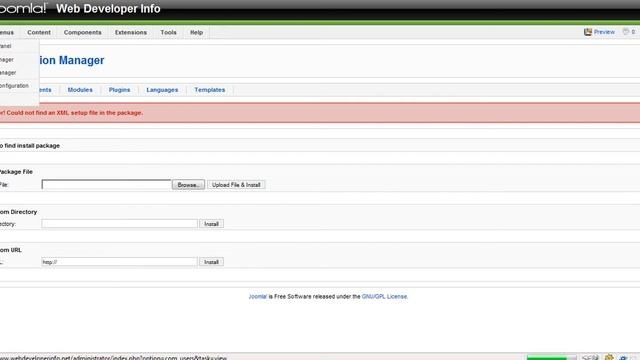Open the Preview link
Screen dimensions: 640x360
(x=604, y=32)
